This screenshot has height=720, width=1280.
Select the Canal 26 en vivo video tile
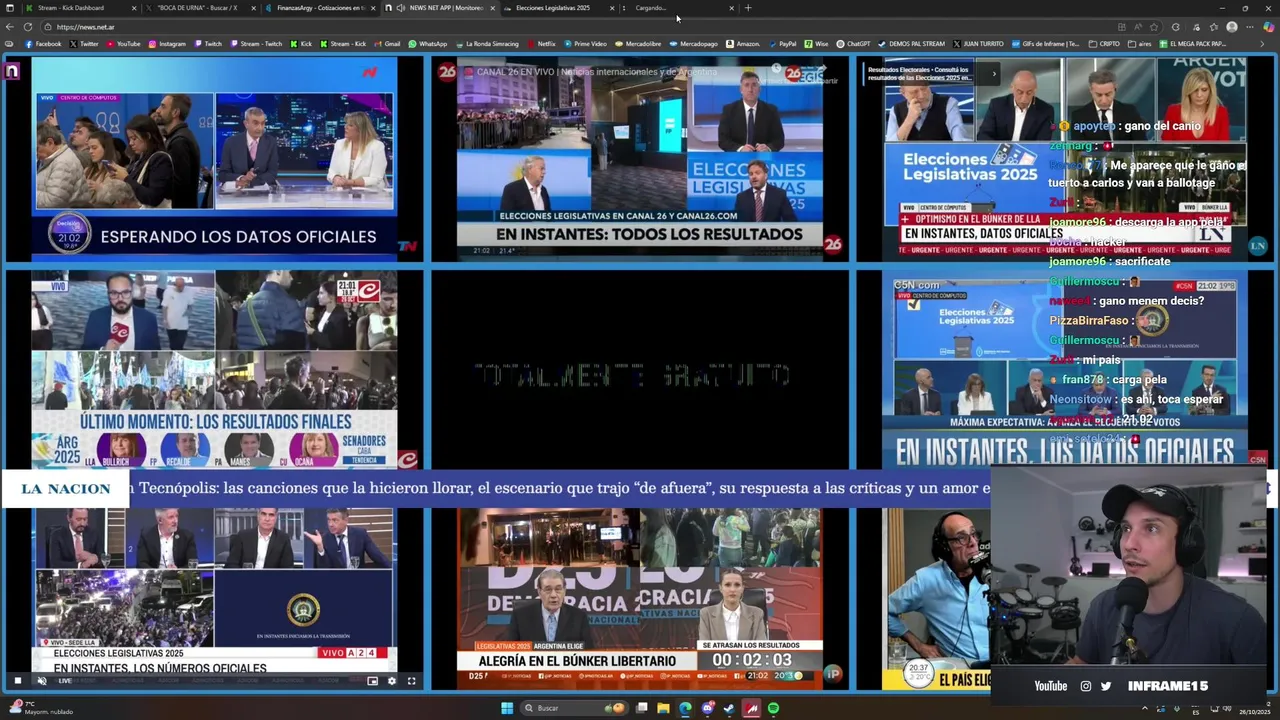(x=640, y=158)
